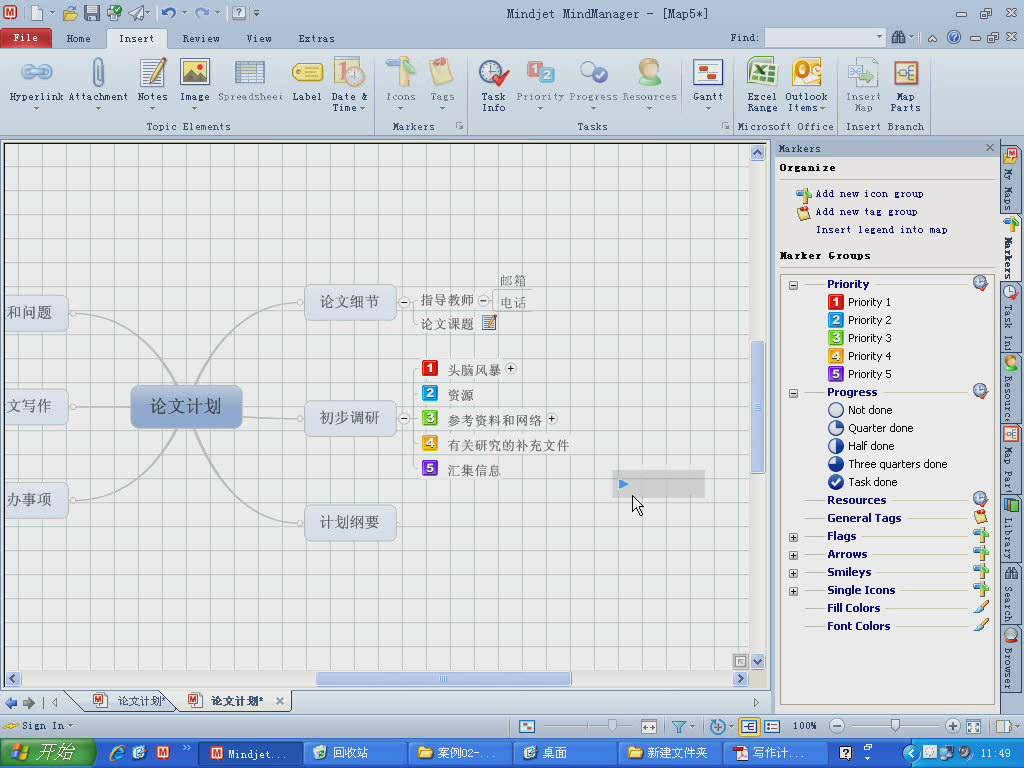
Task: Click Insert legend into map link
Action: pos(881,230)
